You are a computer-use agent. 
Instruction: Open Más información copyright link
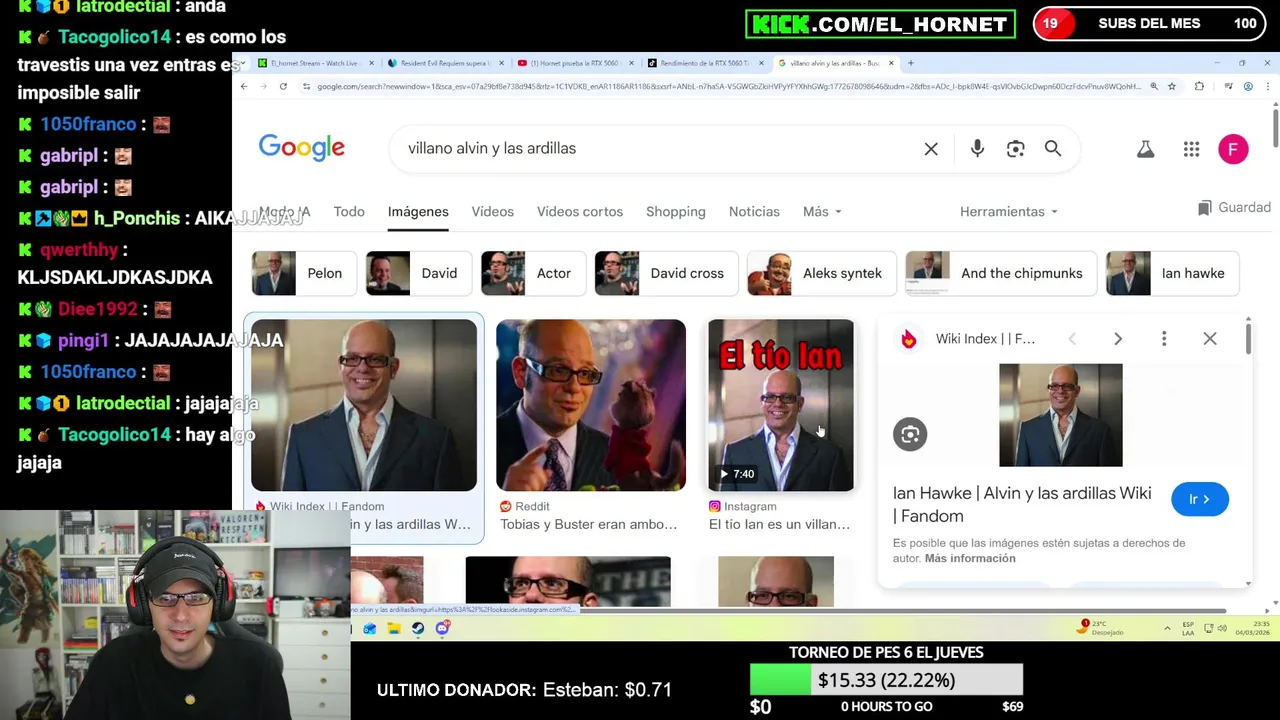[970, 559]
